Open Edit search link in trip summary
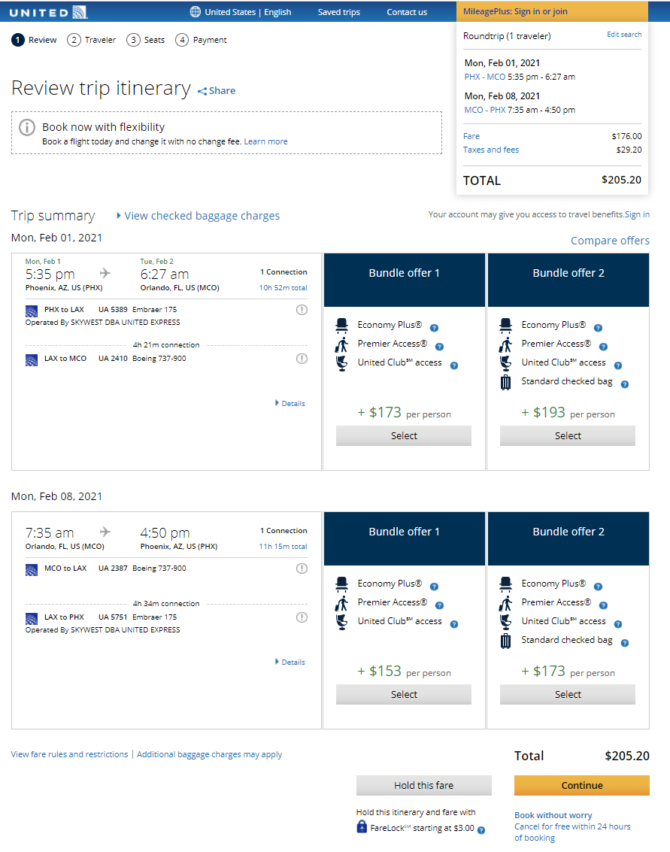 [x=624, y=34]
